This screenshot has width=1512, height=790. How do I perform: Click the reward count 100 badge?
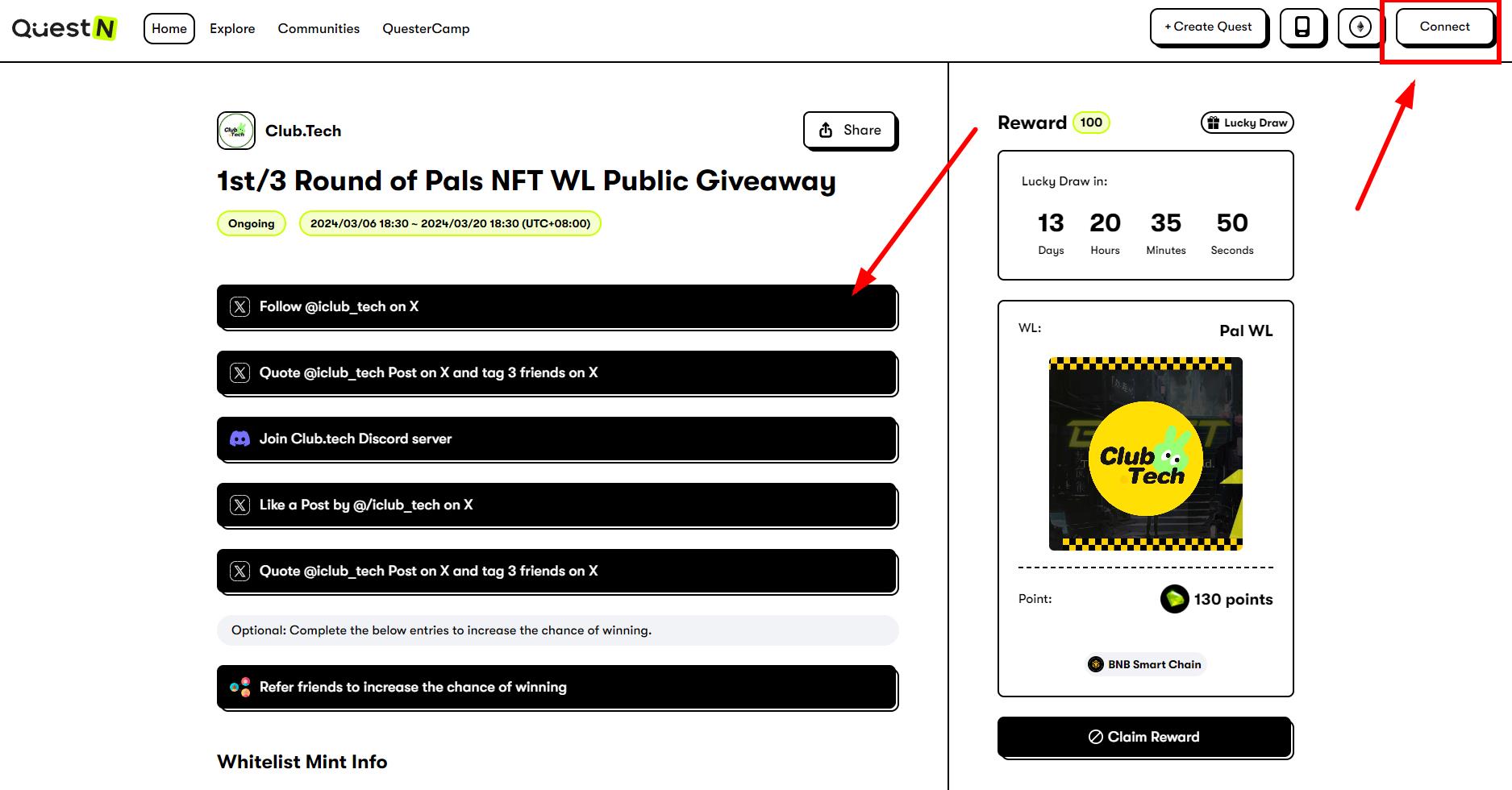[x=1091, y=123]
